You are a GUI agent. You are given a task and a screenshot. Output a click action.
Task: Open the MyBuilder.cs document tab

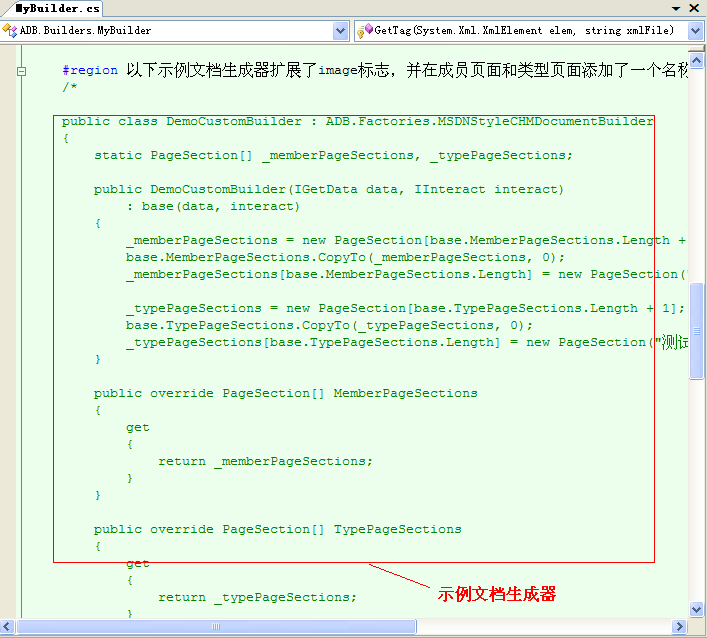click(58, 8)
